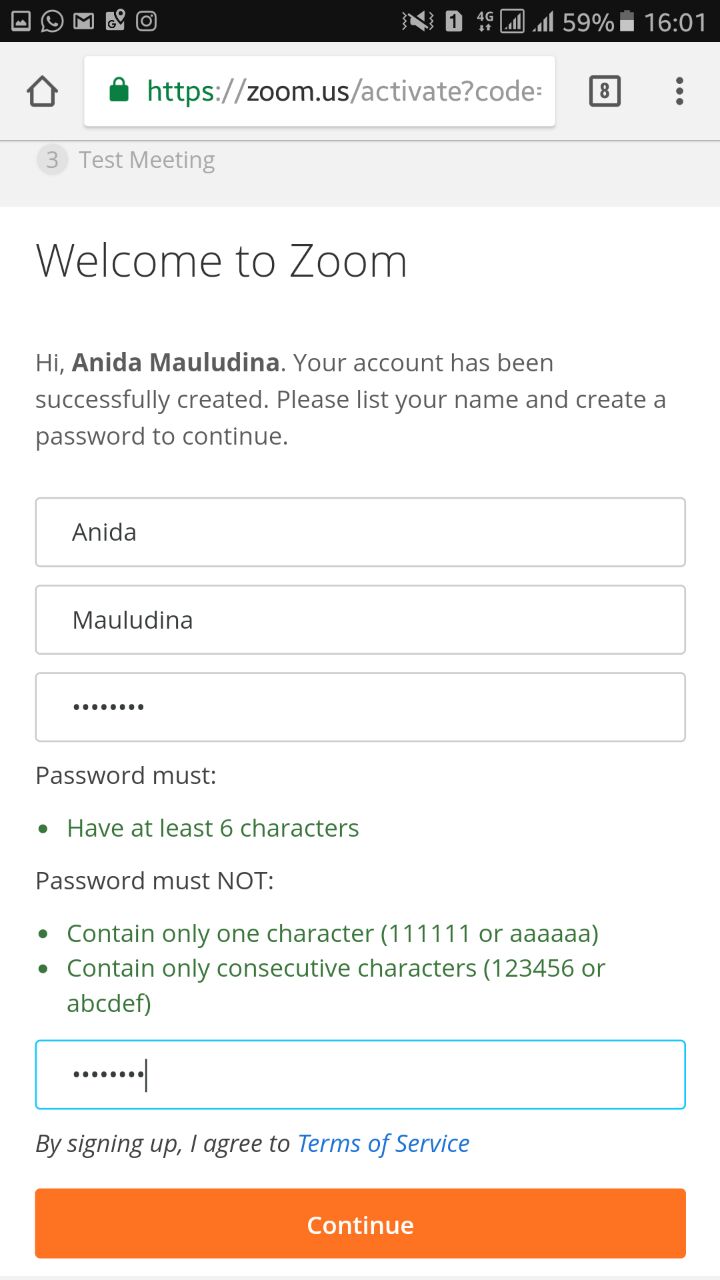Tap the gallery image notification icon

pyautogui.click(x=21, y=21)
